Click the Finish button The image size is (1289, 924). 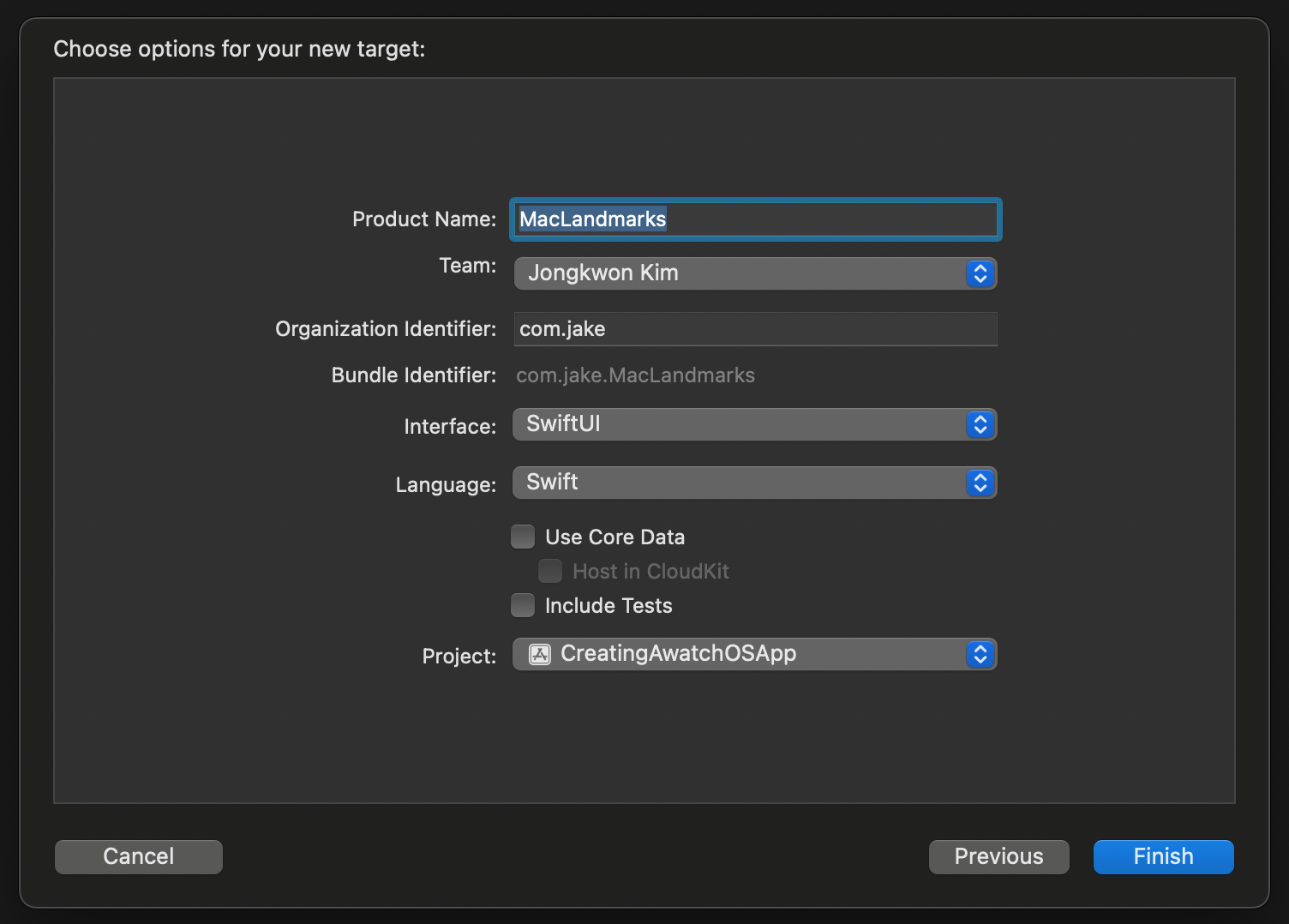tap(1164, 856)
